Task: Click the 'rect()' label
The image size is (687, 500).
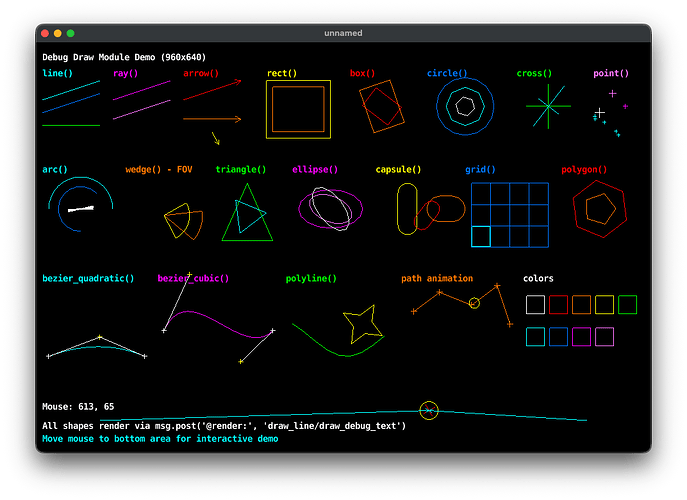Action: point(282,73)
